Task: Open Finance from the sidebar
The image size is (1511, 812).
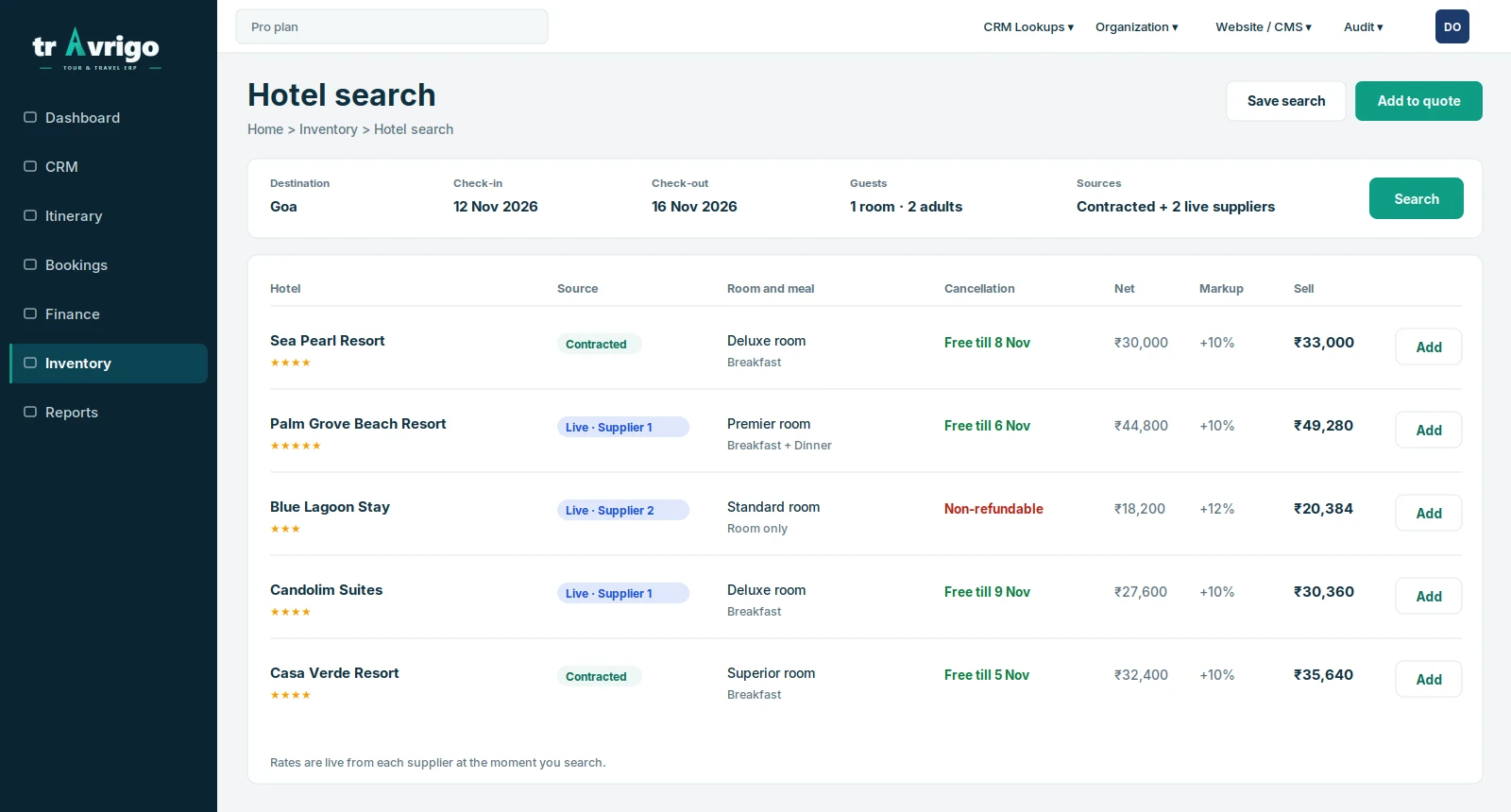Action: pyautogui.click(x=109, y=314)
